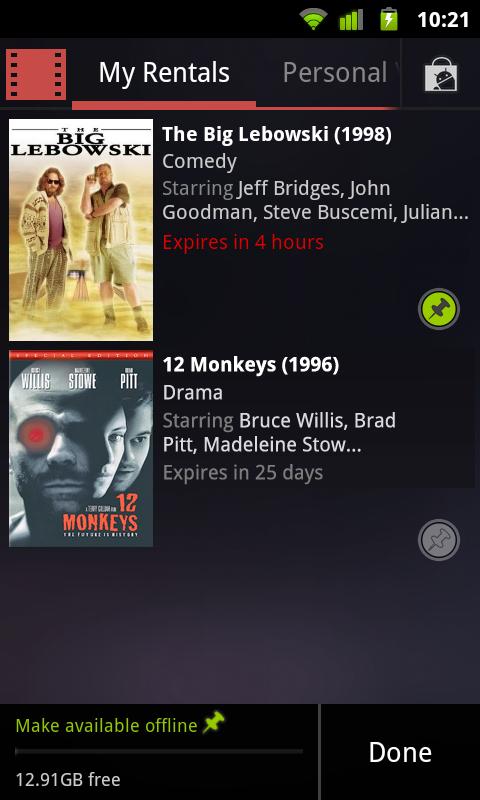
Task: Tap the Wi-Fi status icon
Action: [x=313, y=19]
